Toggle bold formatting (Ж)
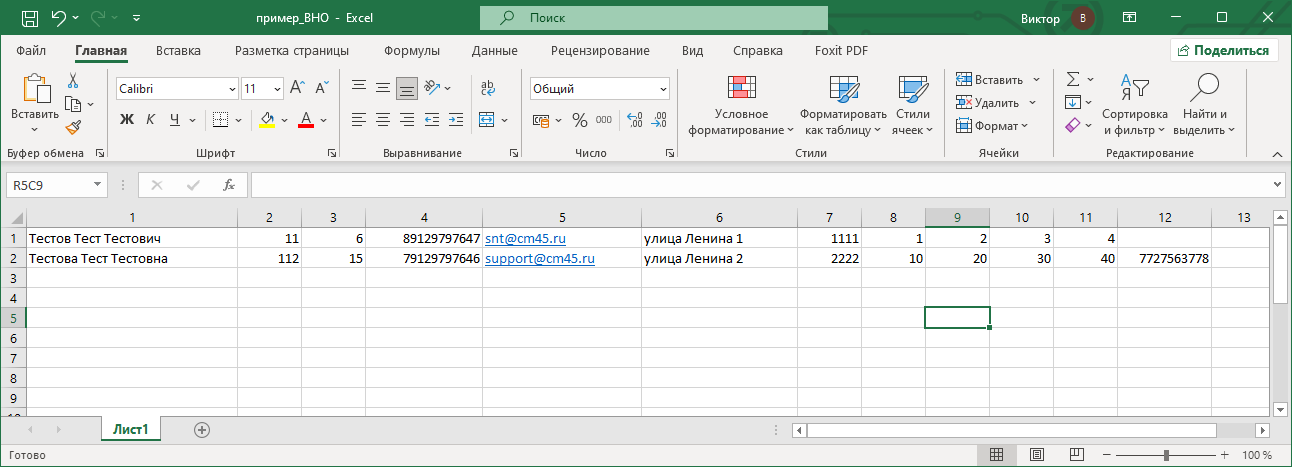This screenshot has width=1292, height=467. [127, 120]
